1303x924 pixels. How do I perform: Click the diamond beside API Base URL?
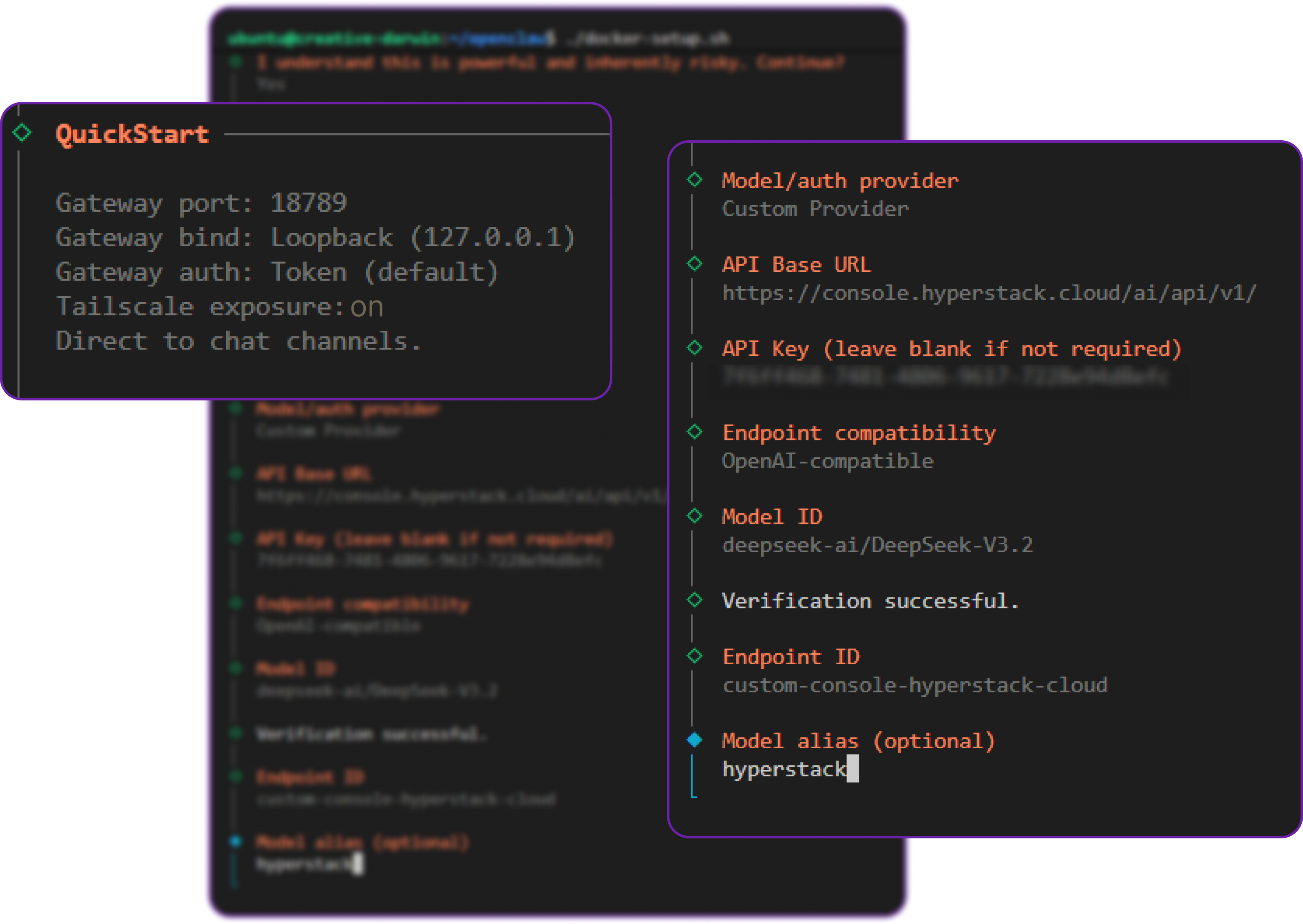click(x=694, y=263)
